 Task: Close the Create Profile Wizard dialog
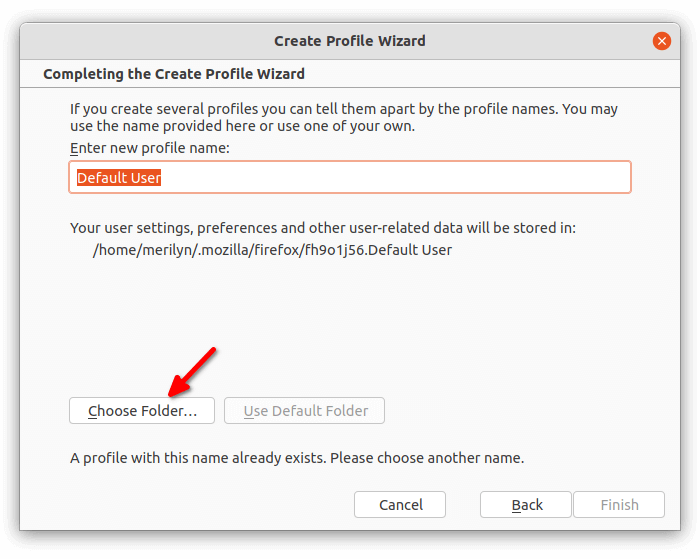pyautogui.click(x=661, y=41)
